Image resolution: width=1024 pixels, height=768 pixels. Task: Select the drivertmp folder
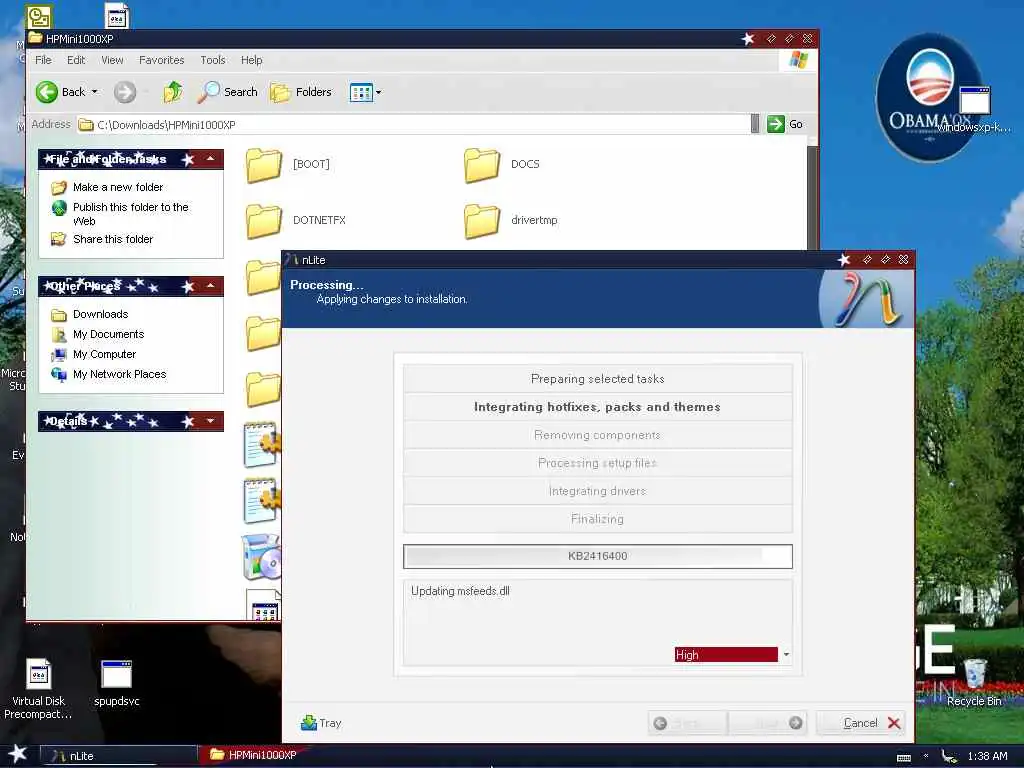[x=511, y=221]
